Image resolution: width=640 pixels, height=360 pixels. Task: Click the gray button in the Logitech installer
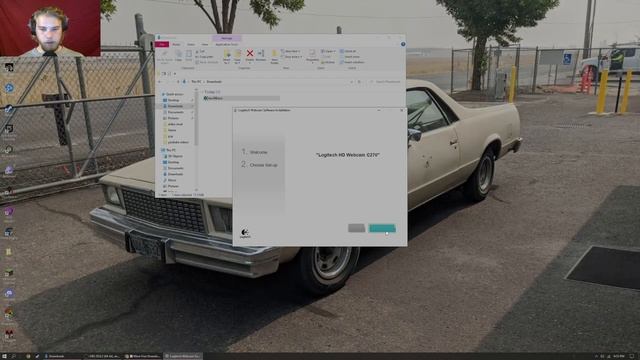[356, 228]
